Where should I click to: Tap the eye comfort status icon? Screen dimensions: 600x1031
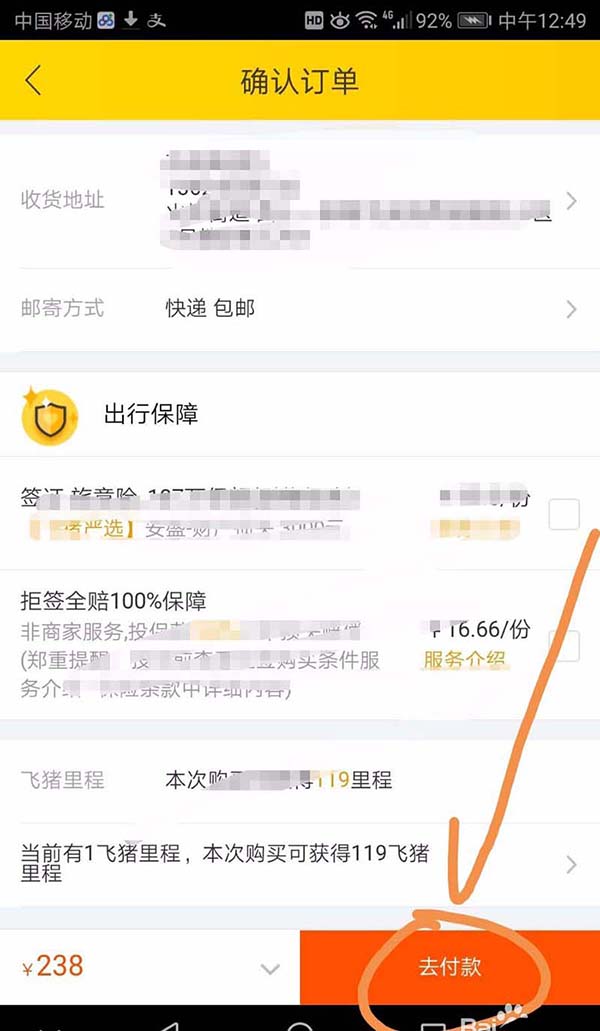click(340, 21)
